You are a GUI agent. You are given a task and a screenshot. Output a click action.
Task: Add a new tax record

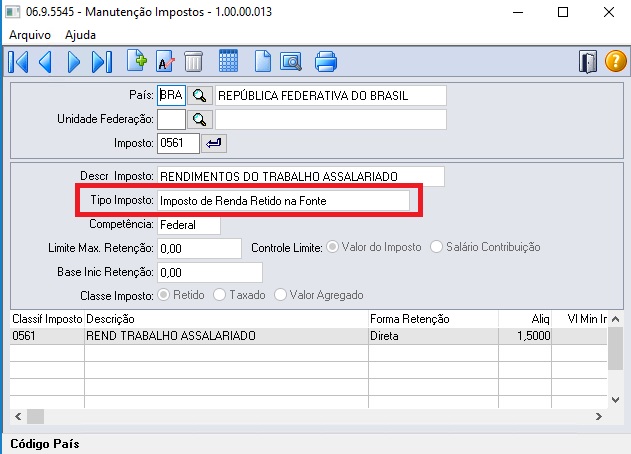(137, 61)
